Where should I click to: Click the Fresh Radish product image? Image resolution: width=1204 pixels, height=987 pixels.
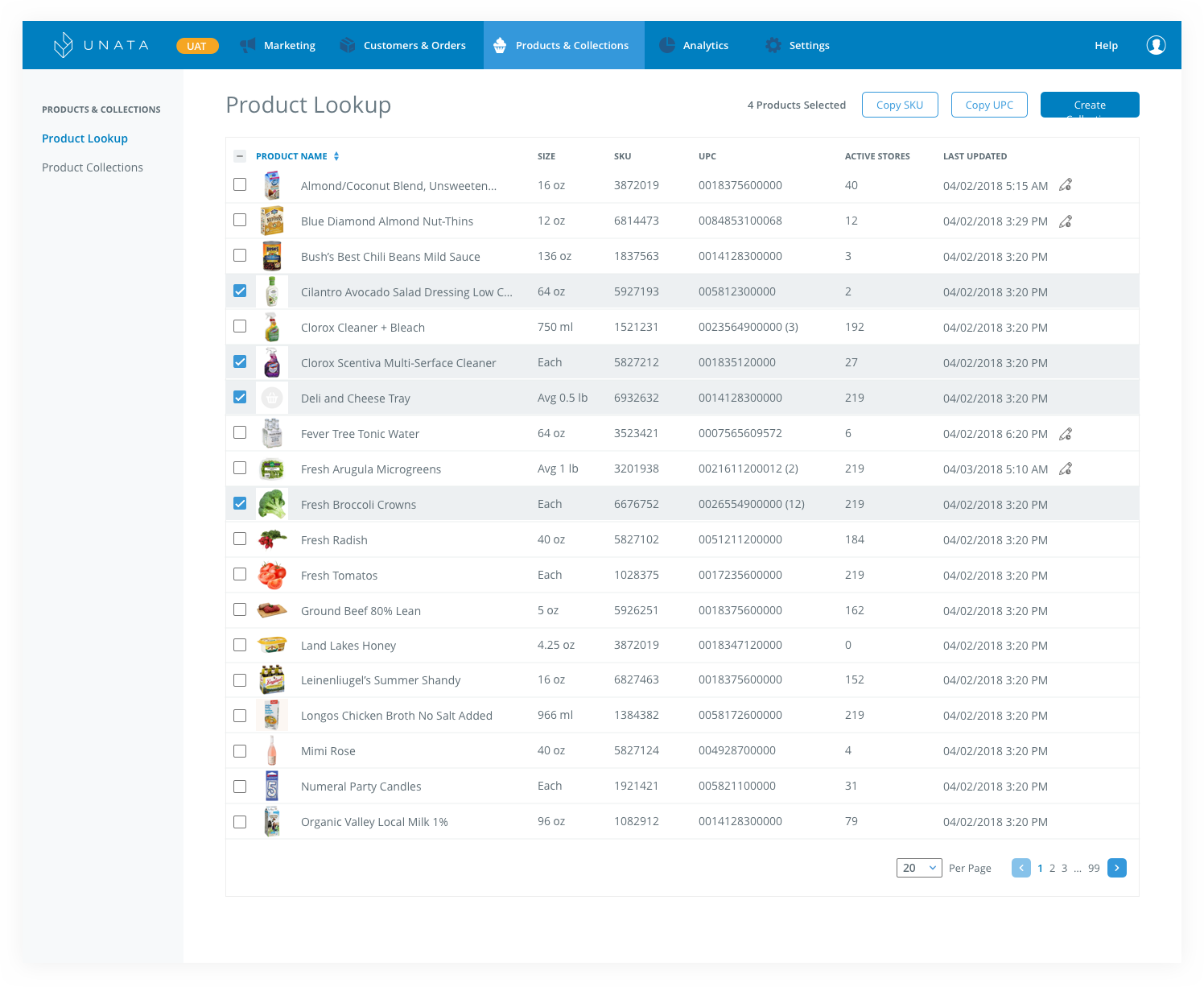272,539
